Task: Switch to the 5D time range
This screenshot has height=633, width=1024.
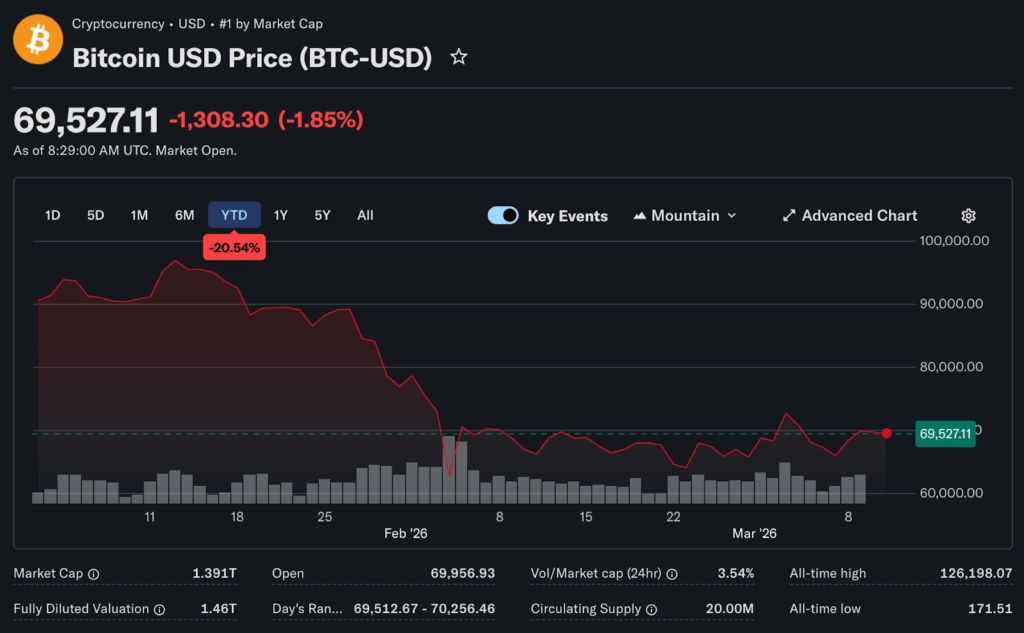Action: (96, 215)
